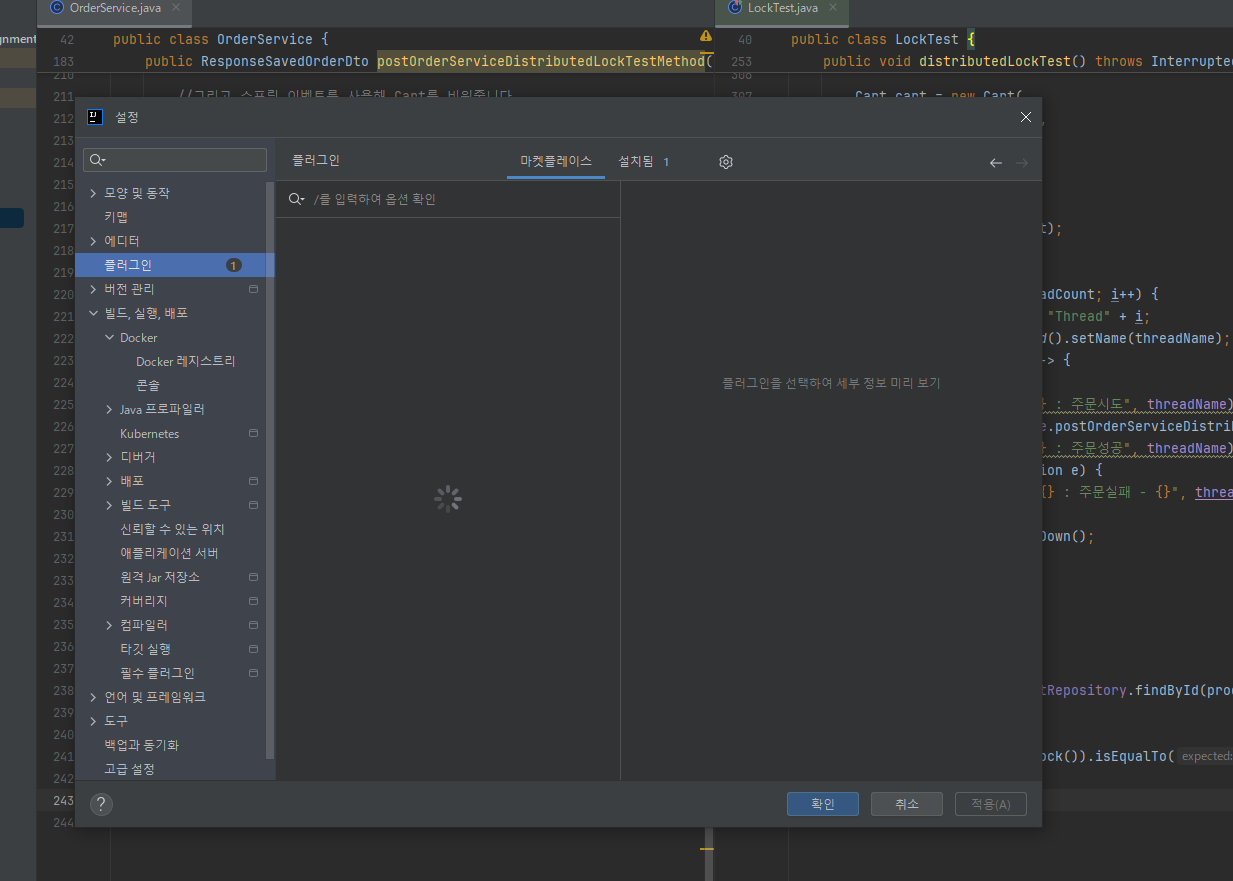
Task: Select 콘솔 under Docker
Action: click(x=148, y=385)
